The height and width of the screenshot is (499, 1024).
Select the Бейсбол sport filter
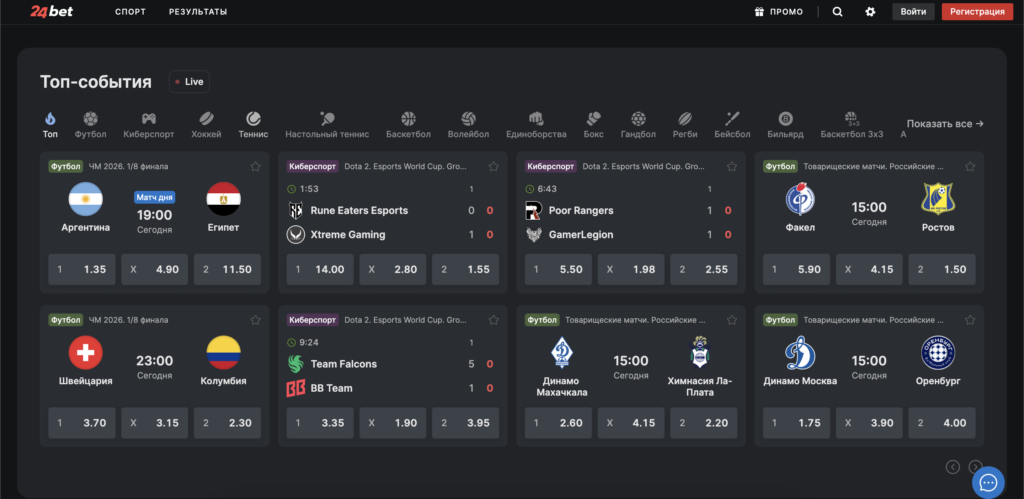732,125
